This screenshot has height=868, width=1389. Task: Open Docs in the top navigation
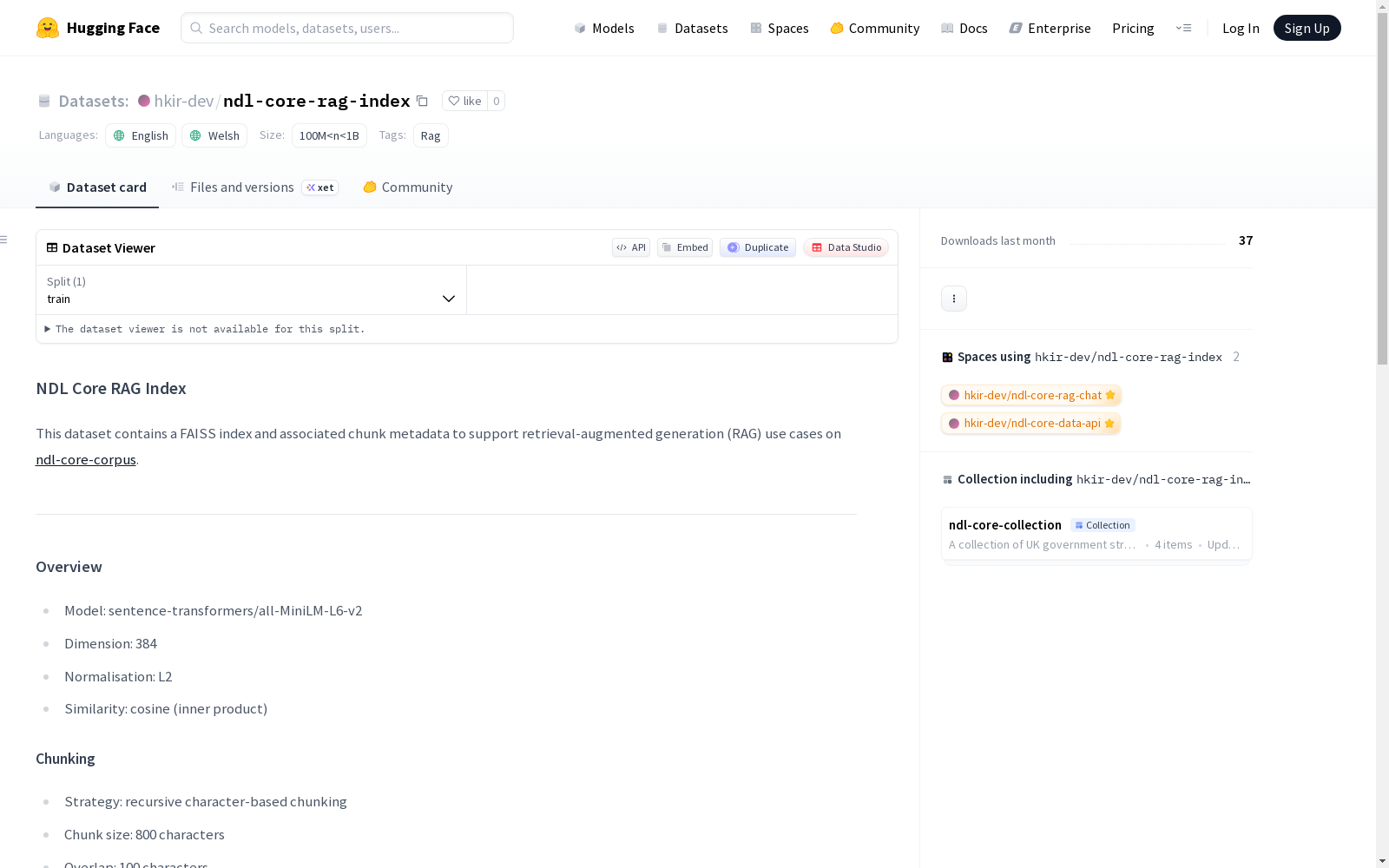[x=964, y=28]
